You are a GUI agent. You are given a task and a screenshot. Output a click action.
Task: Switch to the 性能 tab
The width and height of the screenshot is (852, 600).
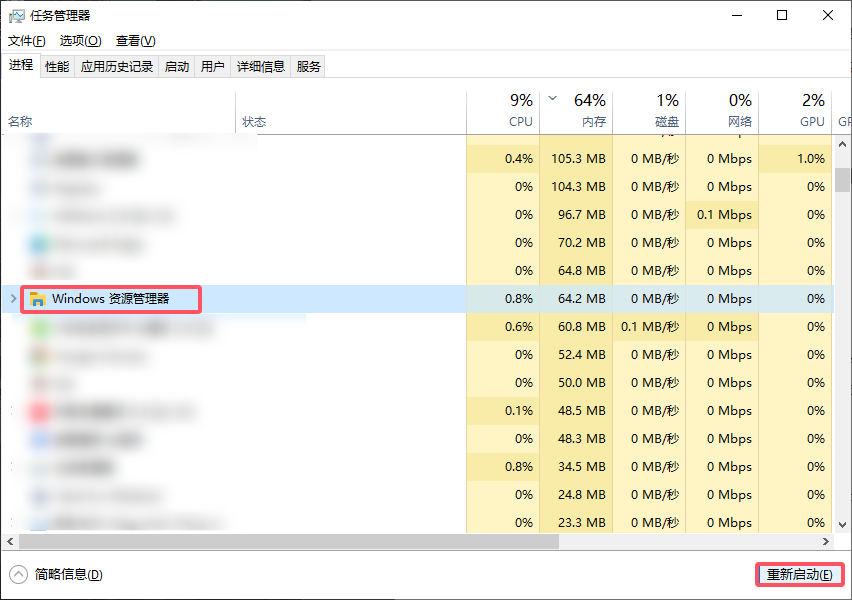(56, 66)
